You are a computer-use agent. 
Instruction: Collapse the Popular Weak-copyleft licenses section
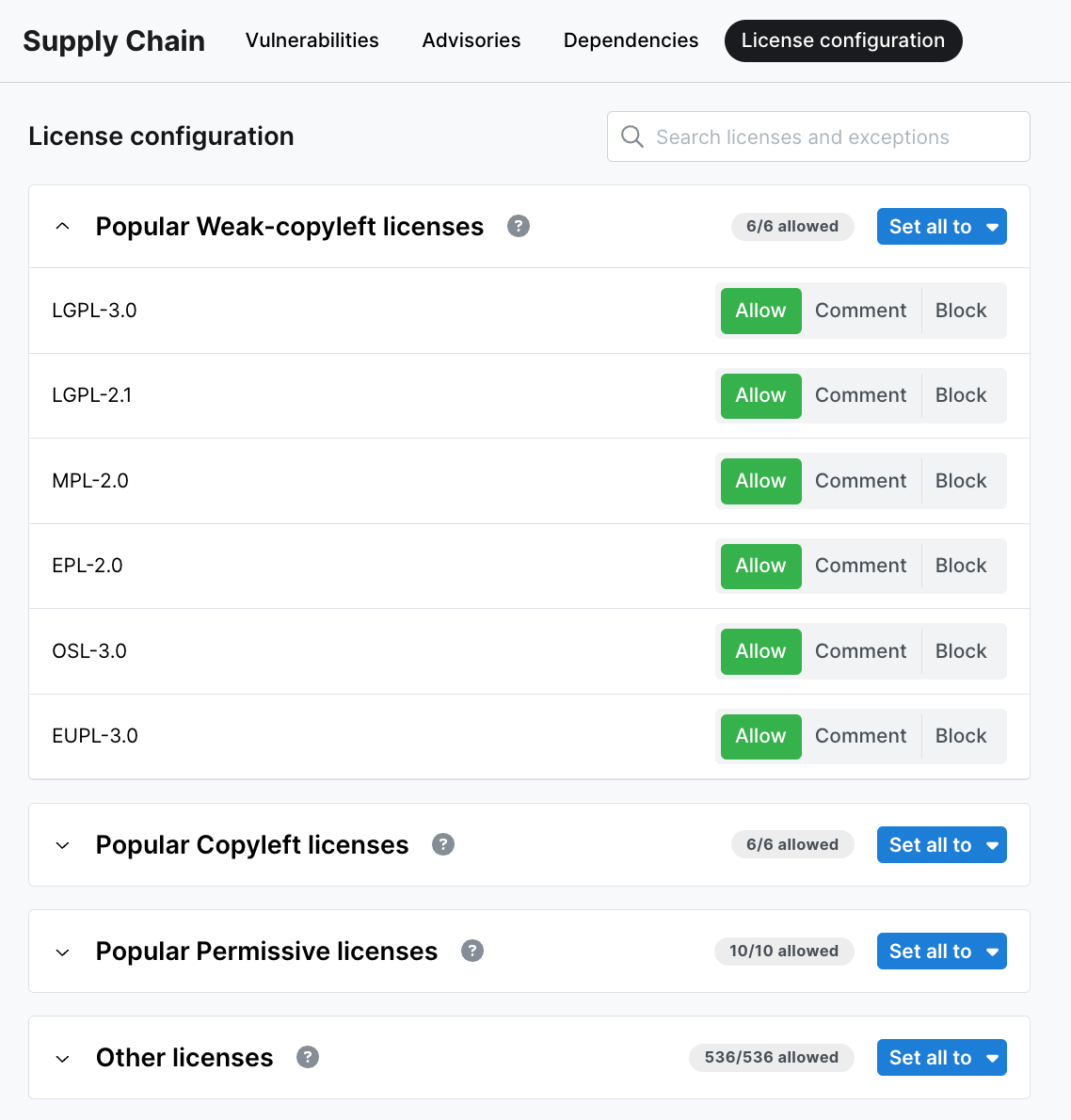click(62, 226)
